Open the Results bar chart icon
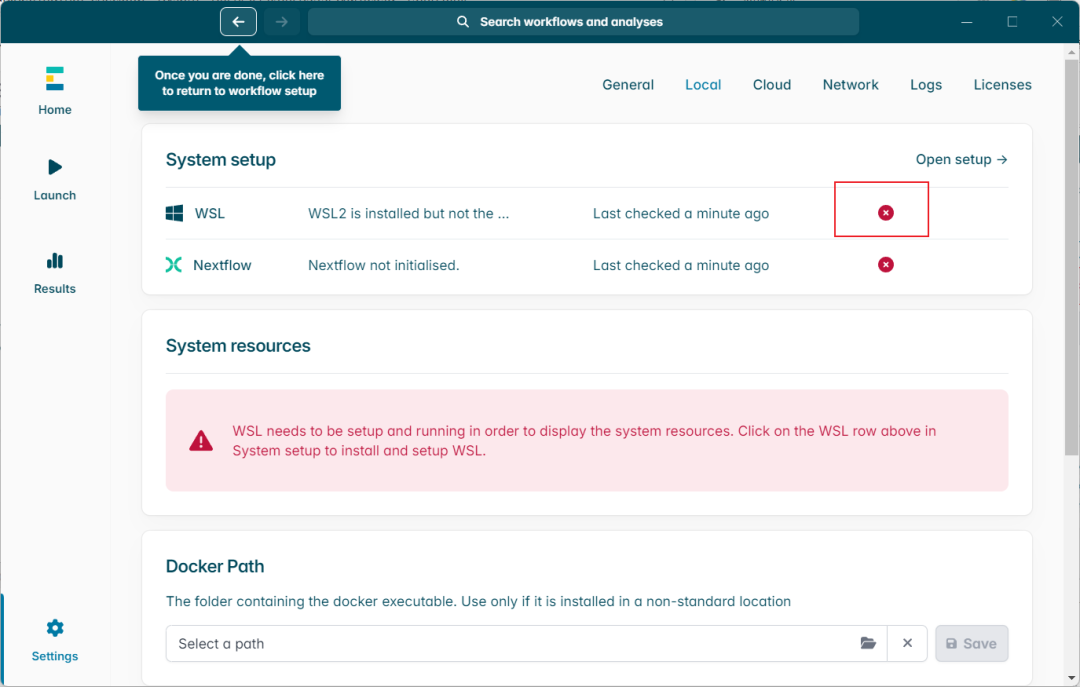1080x687 pixels. (55, 261)
